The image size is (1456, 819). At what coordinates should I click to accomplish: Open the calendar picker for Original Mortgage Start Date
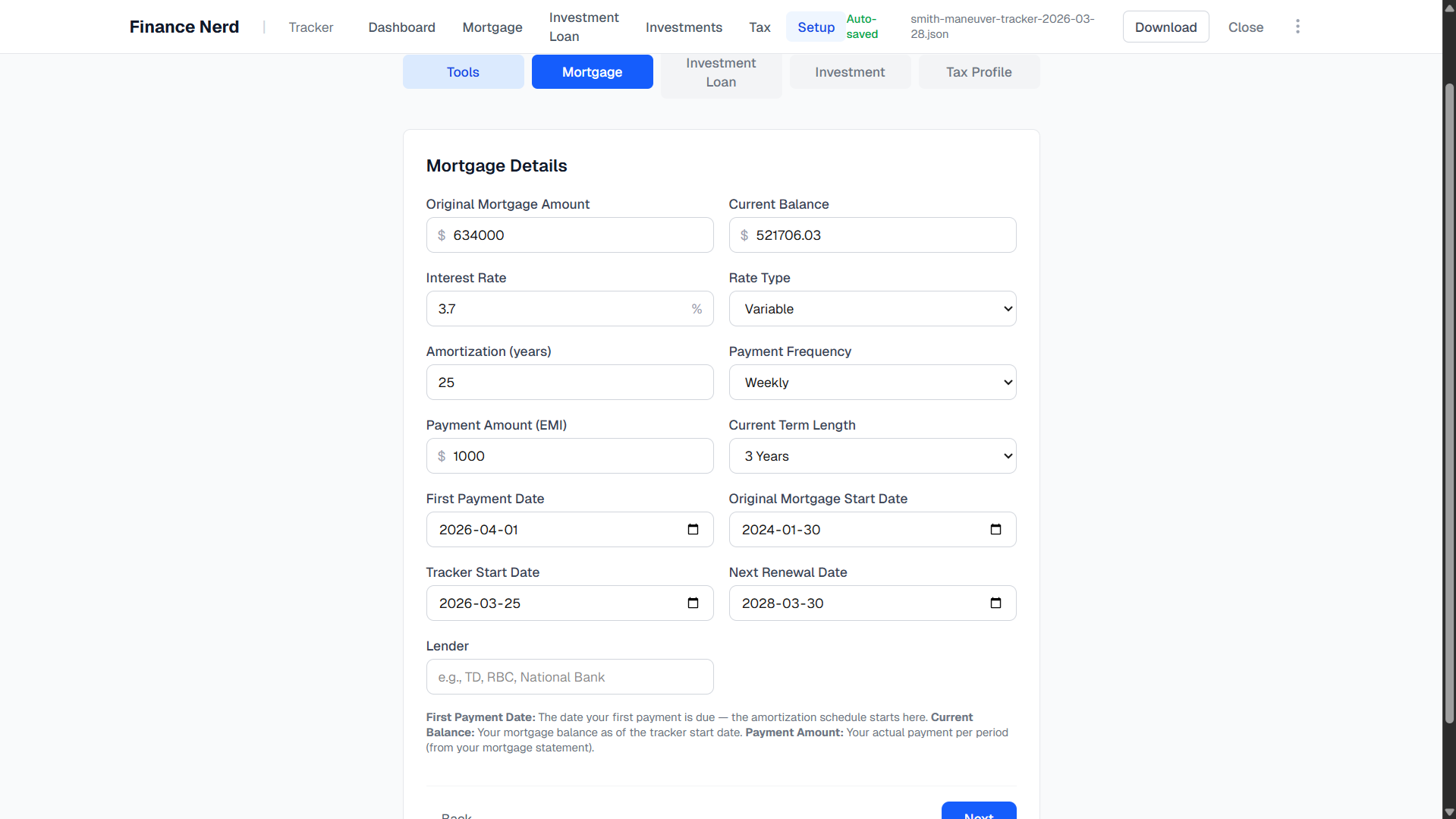click(x=995, y=529)
